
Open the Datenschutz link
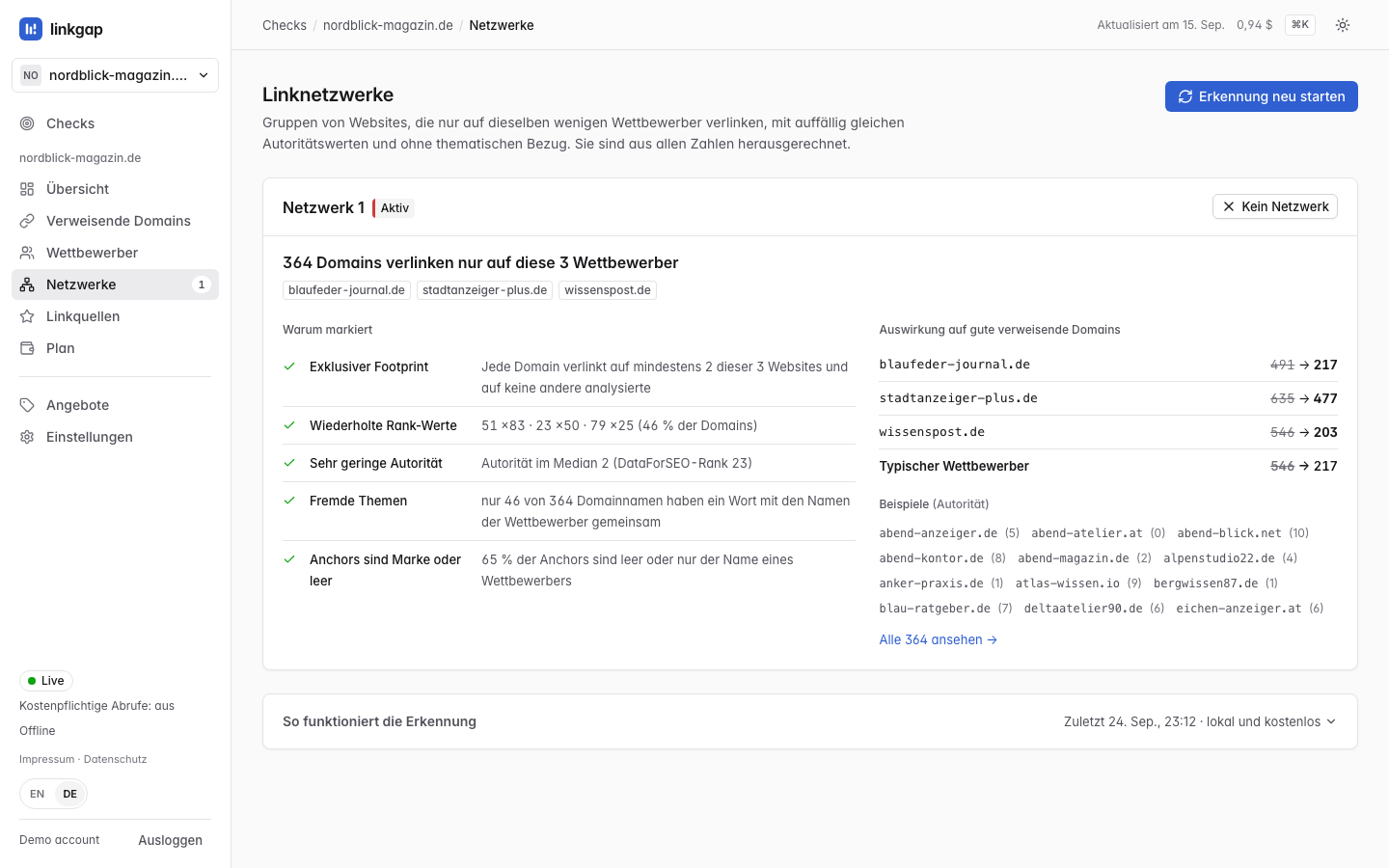[116, 759]
